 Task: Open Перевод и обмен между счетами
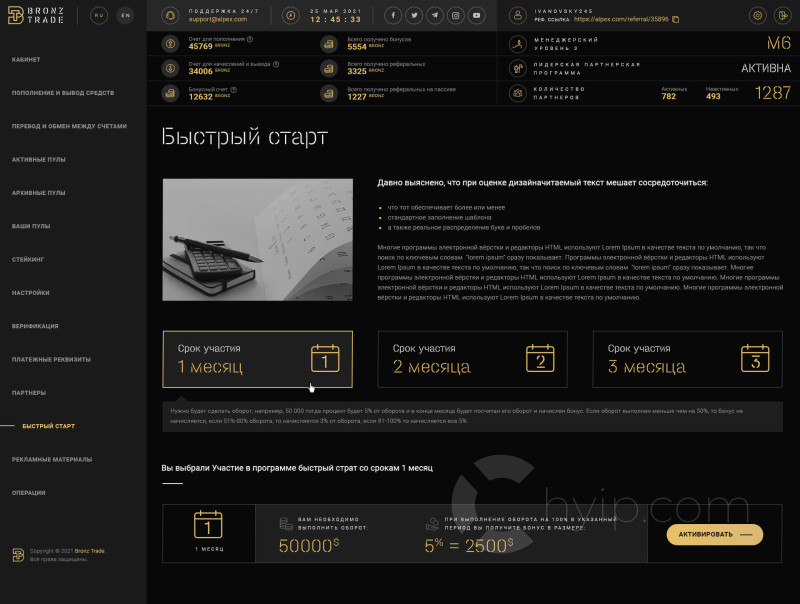pyautogui.click(x=69, y=126)
